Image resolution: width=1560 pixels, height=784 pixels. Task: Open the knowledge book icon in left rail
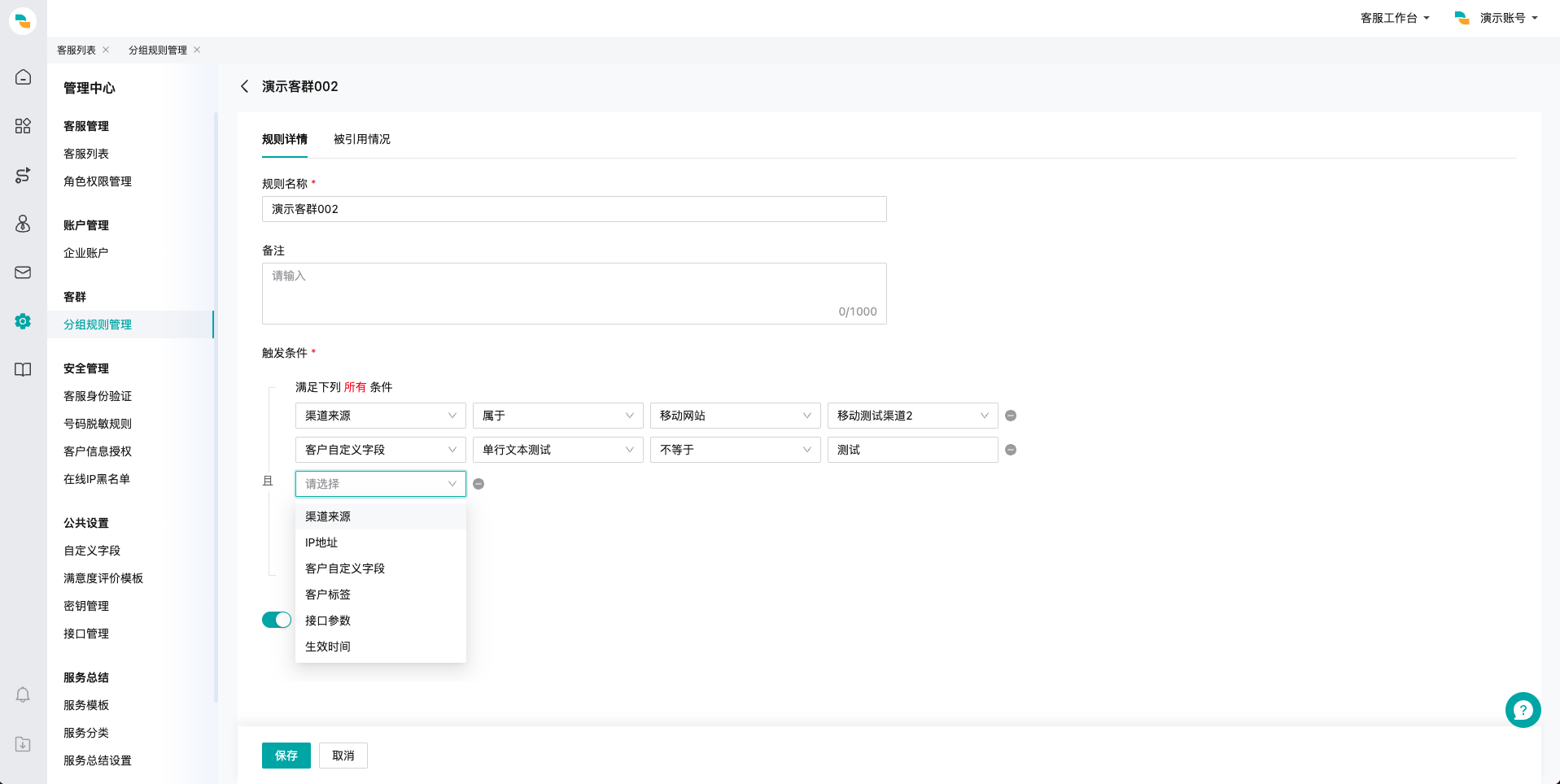[x=23, y=370]
